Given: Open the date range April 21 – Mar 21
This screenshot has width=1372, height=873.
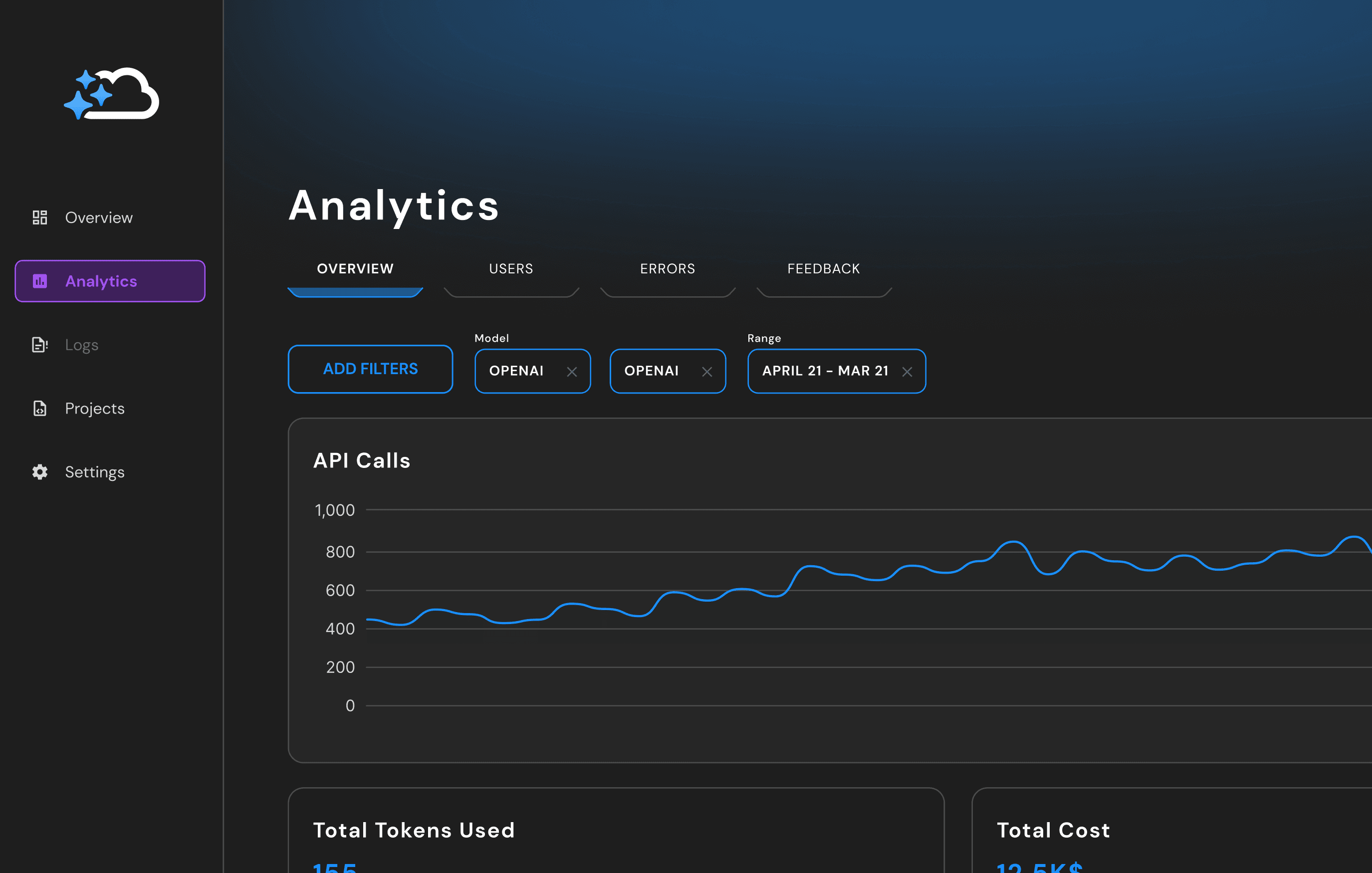Looking at the screenshot, I should [825, 371].
